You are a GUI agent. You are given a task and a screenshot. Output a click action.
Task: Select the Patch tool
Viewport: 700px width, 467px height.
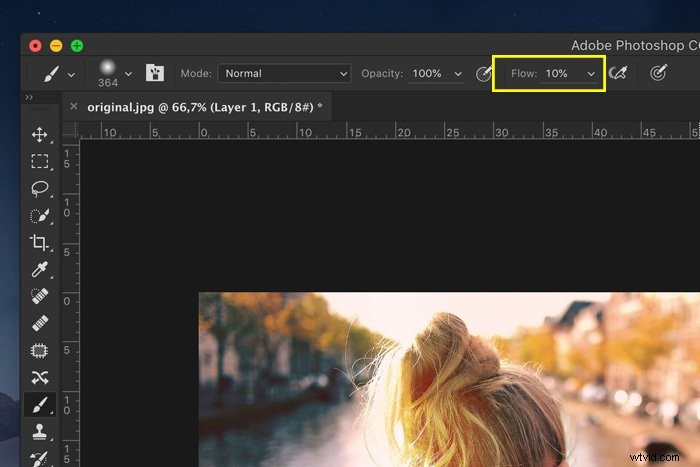click(x=39, y=350)
